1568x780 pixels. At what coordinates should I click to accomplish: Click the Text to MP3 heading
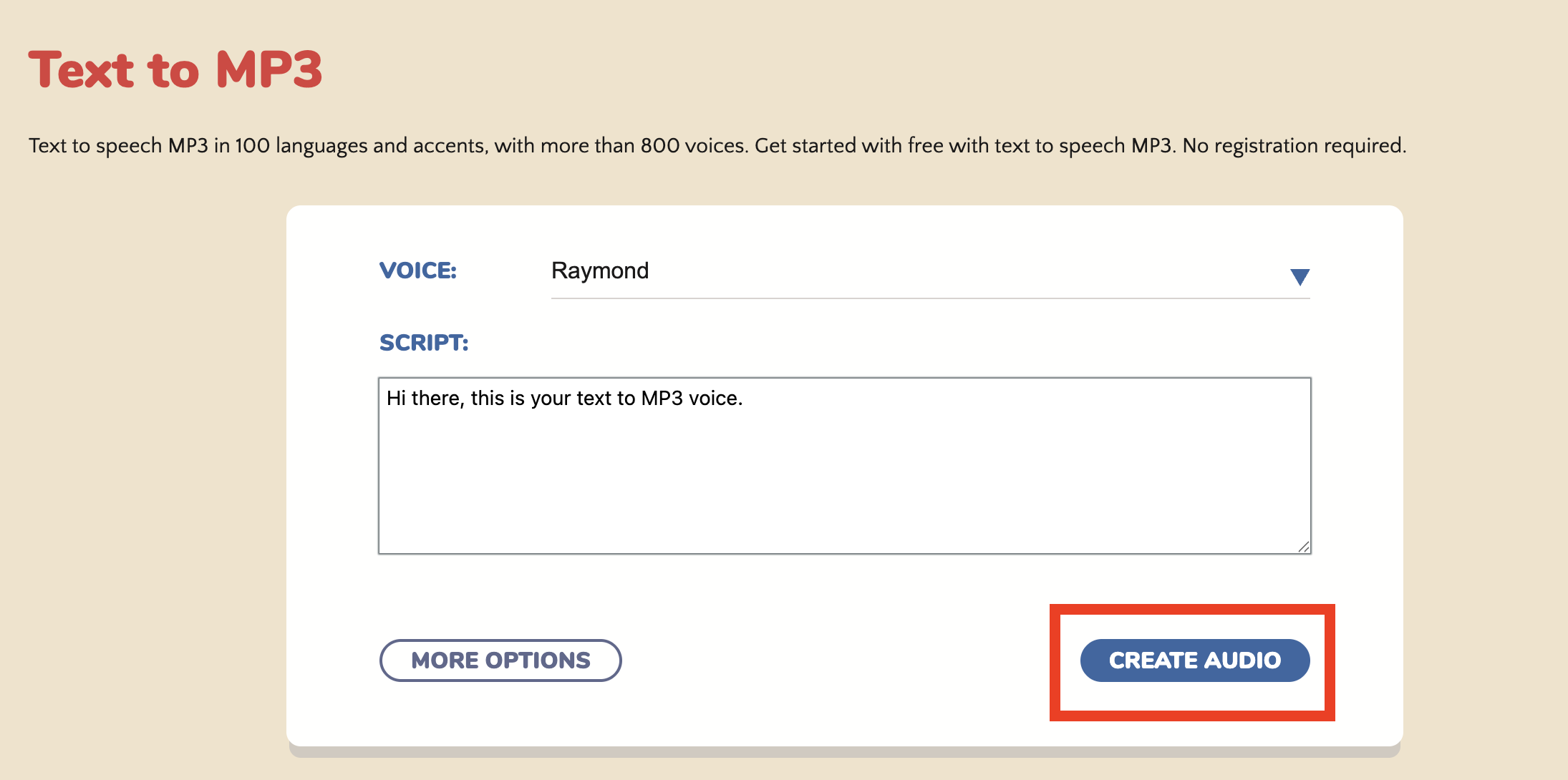(175, 70)
